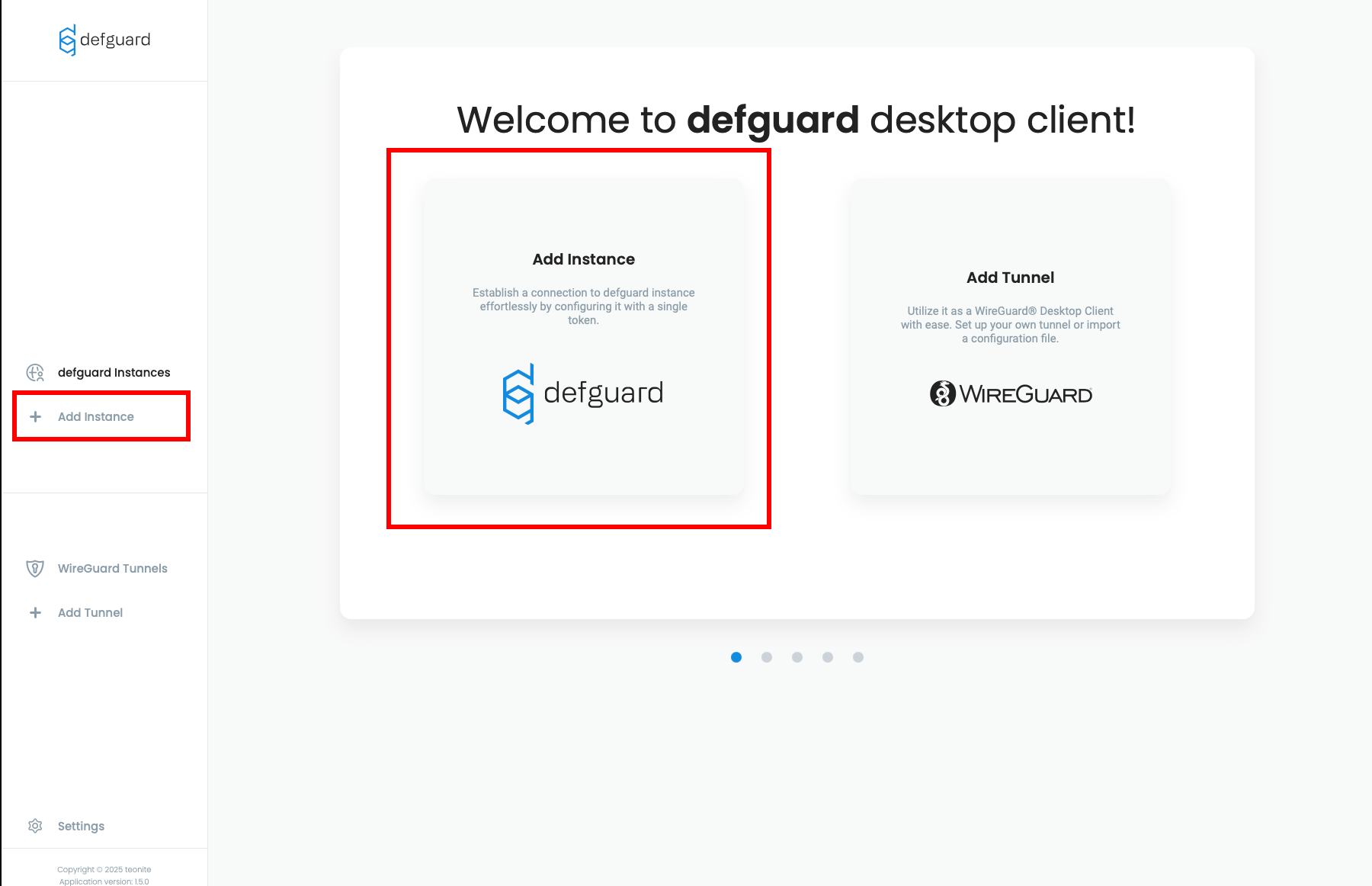This screenshot has height=886, width=1372.
Task: Click the WireGuard logo inside the Add Tunnel card
Action: (1011, 393)
